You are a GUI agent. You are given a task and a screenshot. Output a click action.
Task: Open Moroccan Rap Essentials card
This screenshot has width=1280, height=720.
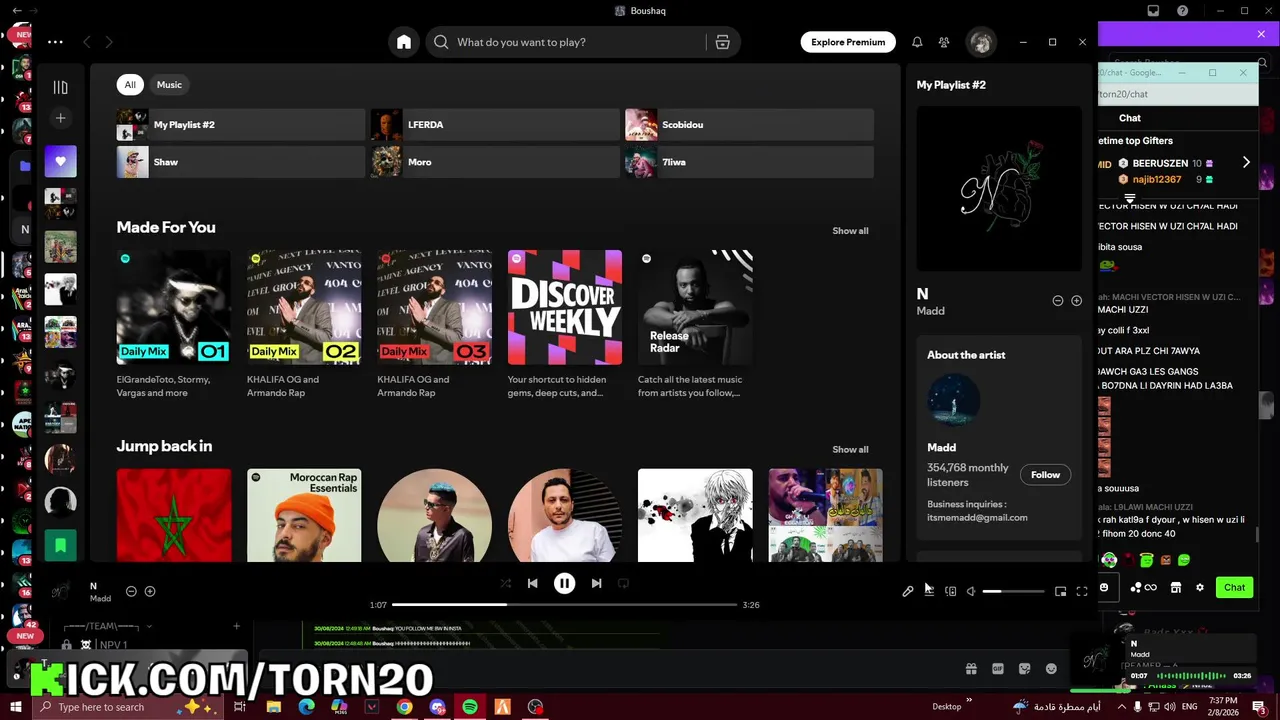(304, 515)
